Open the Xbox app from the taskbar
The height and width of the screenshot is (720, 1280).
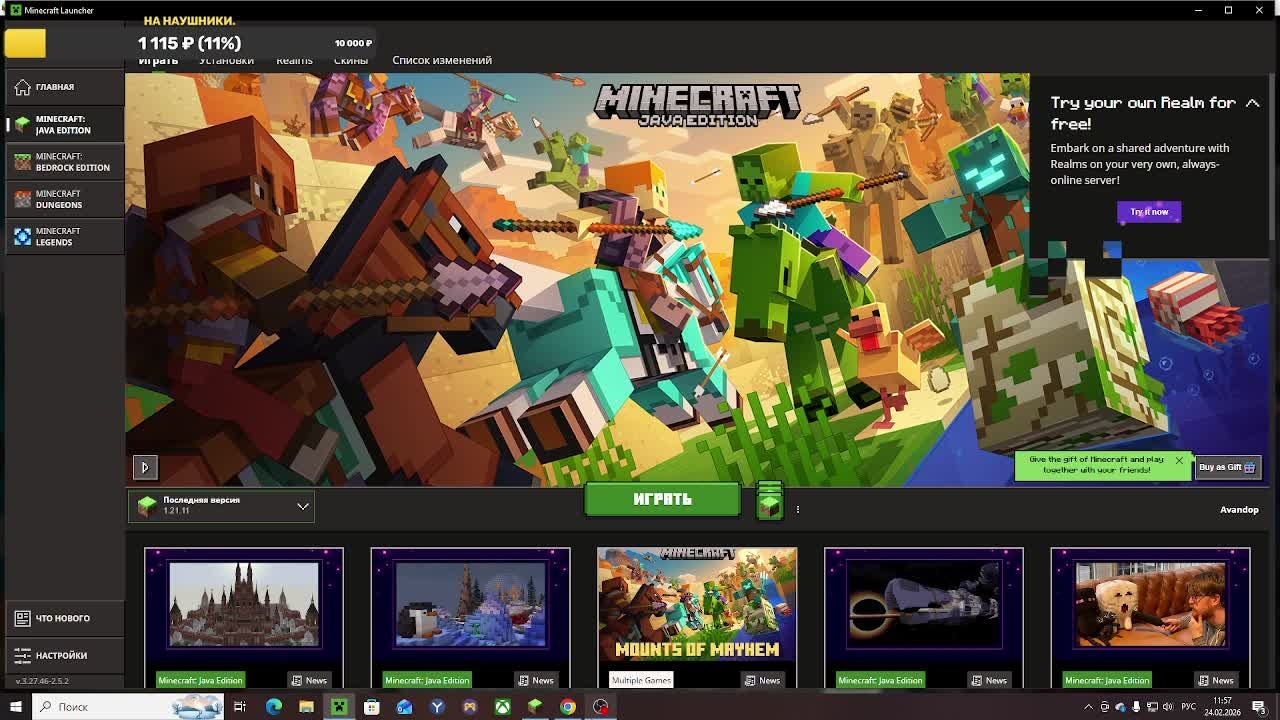[x=502, y=707]
